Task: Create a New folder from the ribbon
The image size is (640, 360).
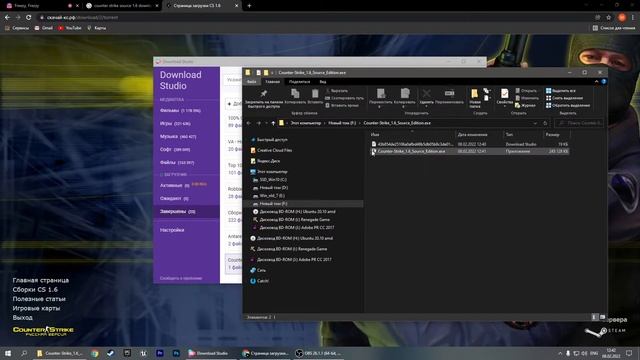Action: [x=475, y=98]
